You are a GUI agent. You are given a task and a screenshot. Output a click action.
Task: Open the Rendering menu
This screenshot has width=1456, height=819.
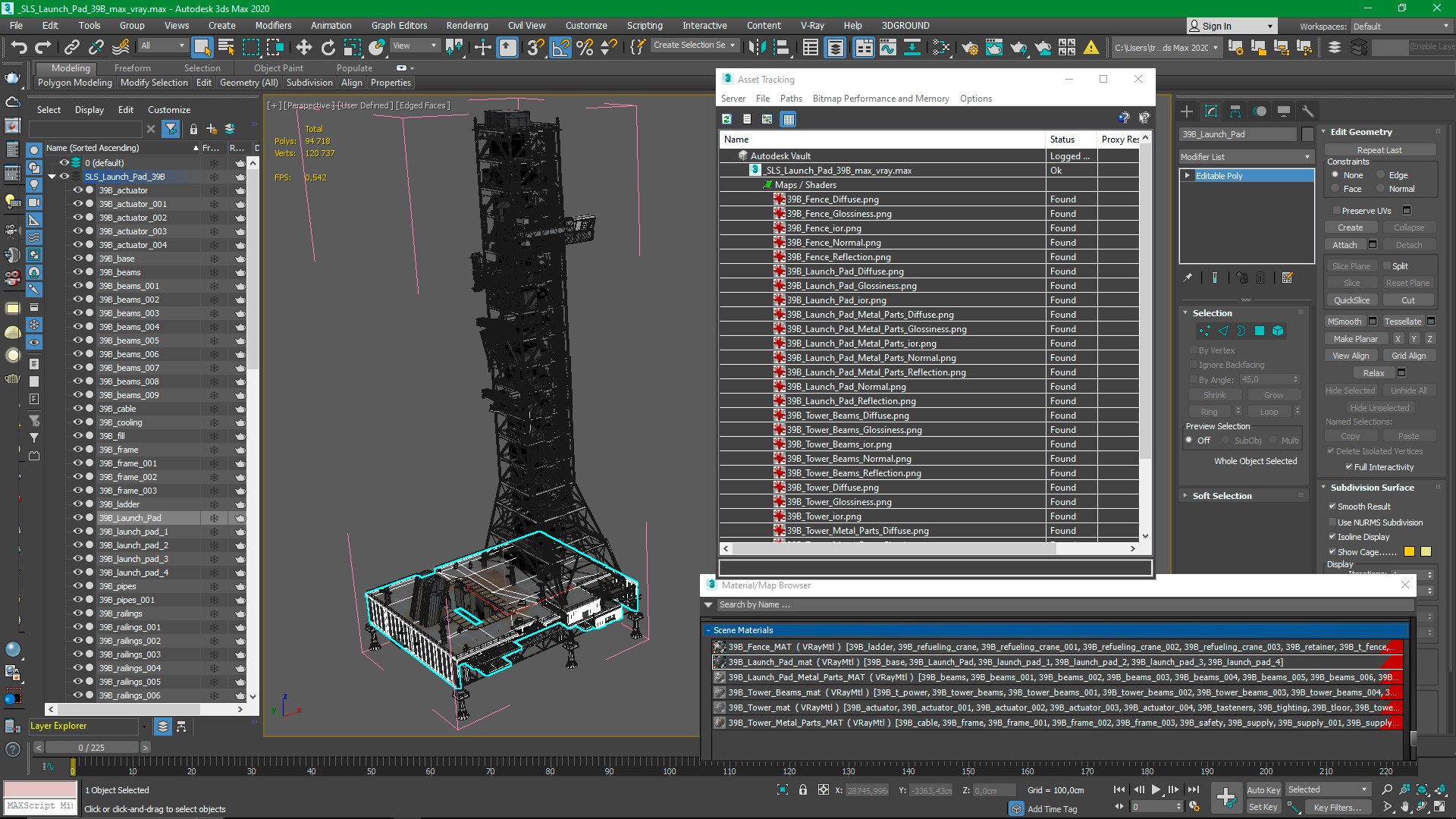466,25
